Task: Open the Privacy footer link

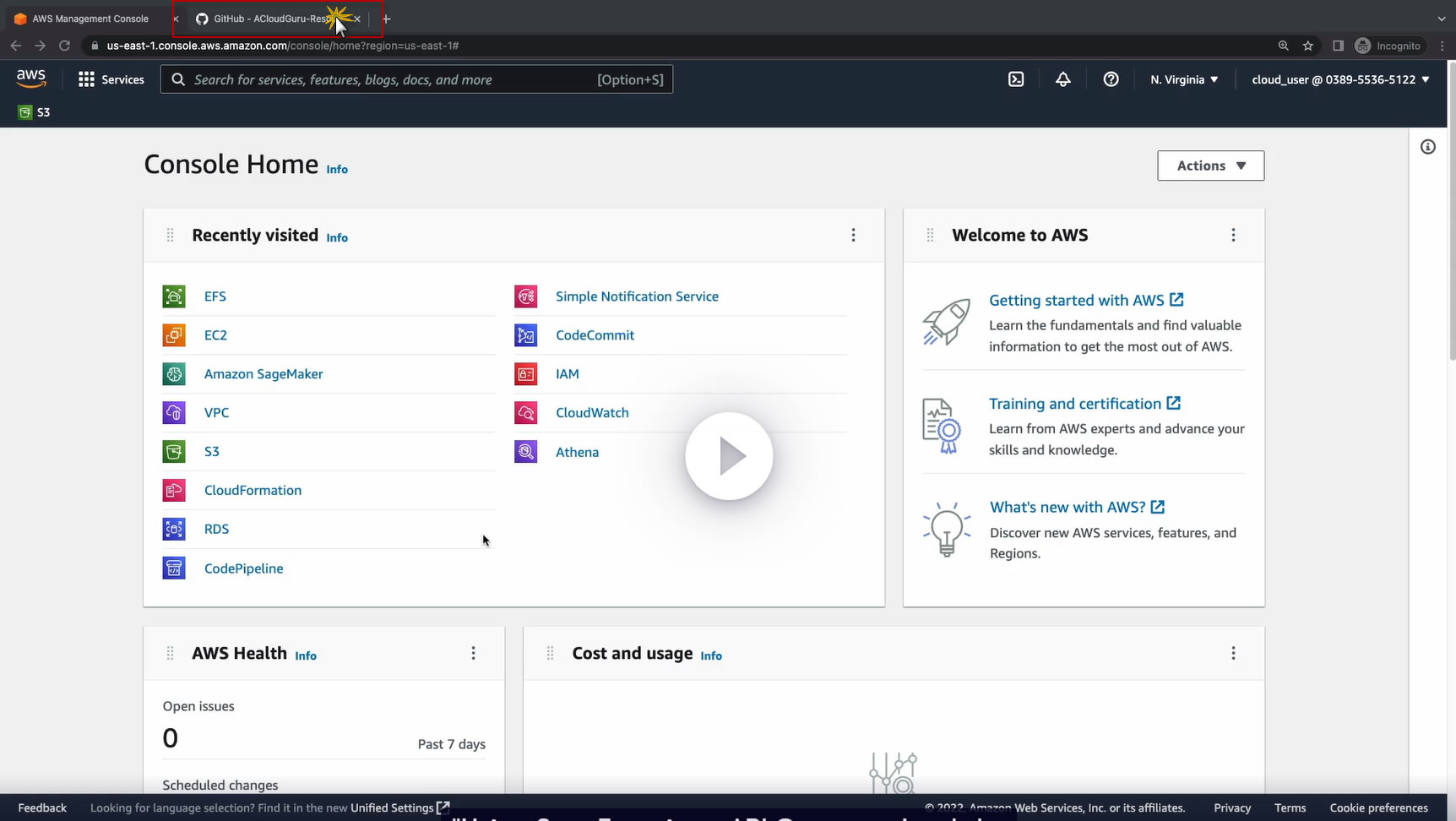Action: coord(1232,807)
